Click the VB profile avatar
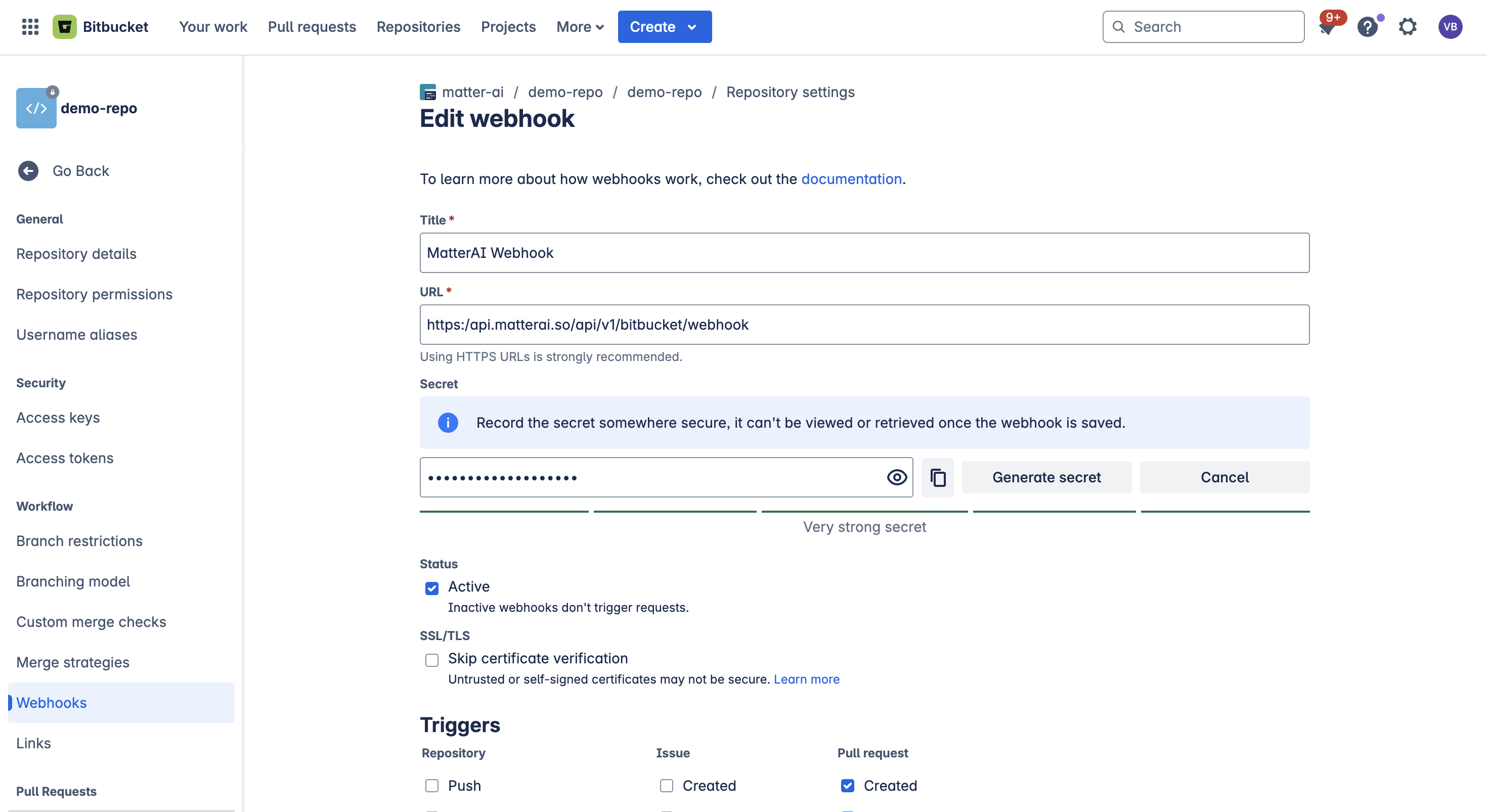 pos(1450,27)
